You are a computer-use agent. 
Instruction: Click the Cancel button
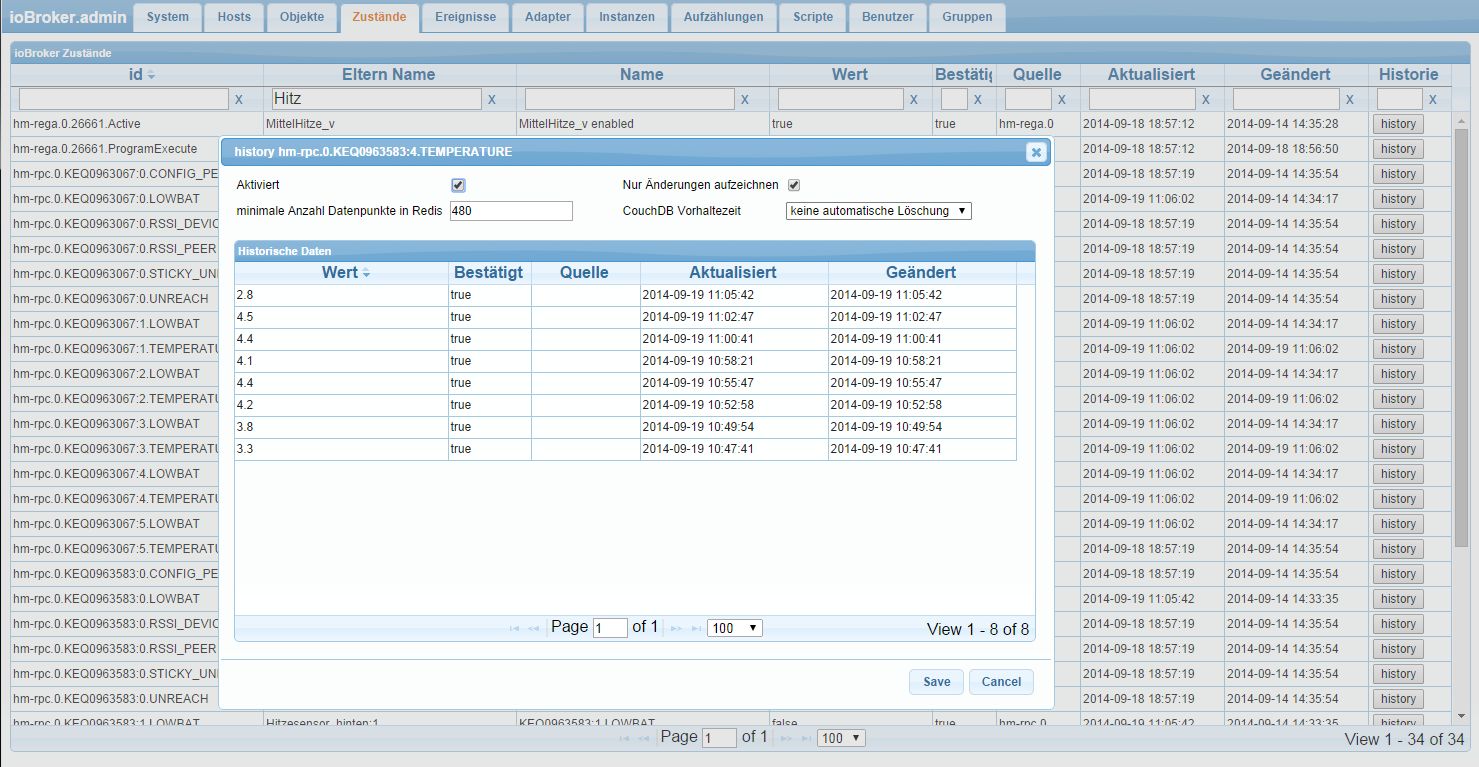tap(1001, 682)
